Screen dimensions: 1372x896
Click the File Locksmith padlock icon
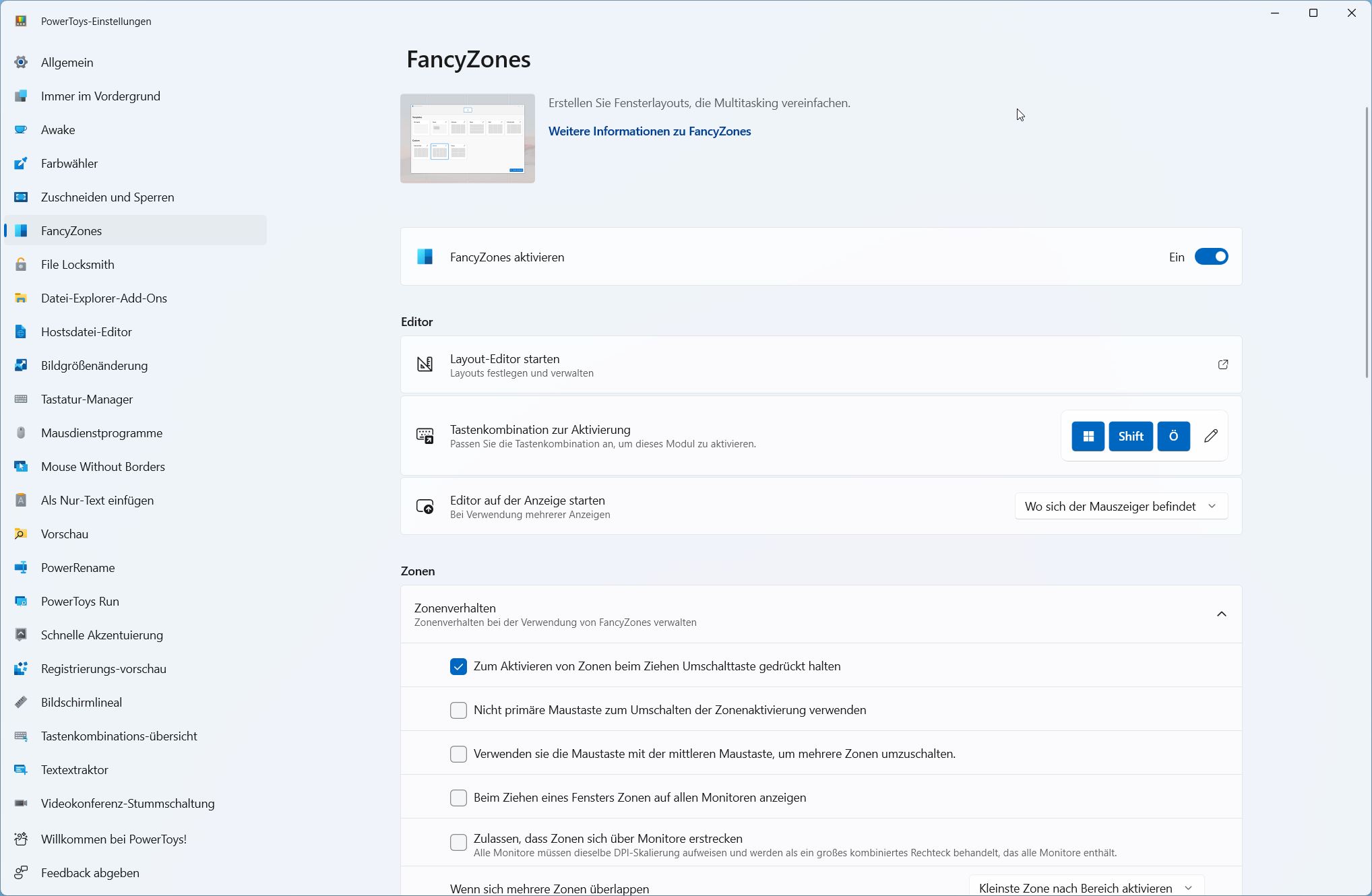point(21,265)
